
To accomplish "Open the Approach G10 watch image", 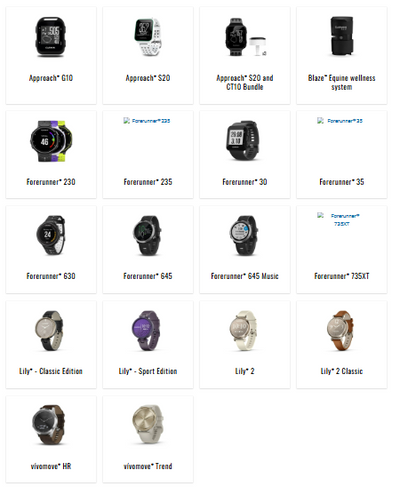I will [51, 37].
